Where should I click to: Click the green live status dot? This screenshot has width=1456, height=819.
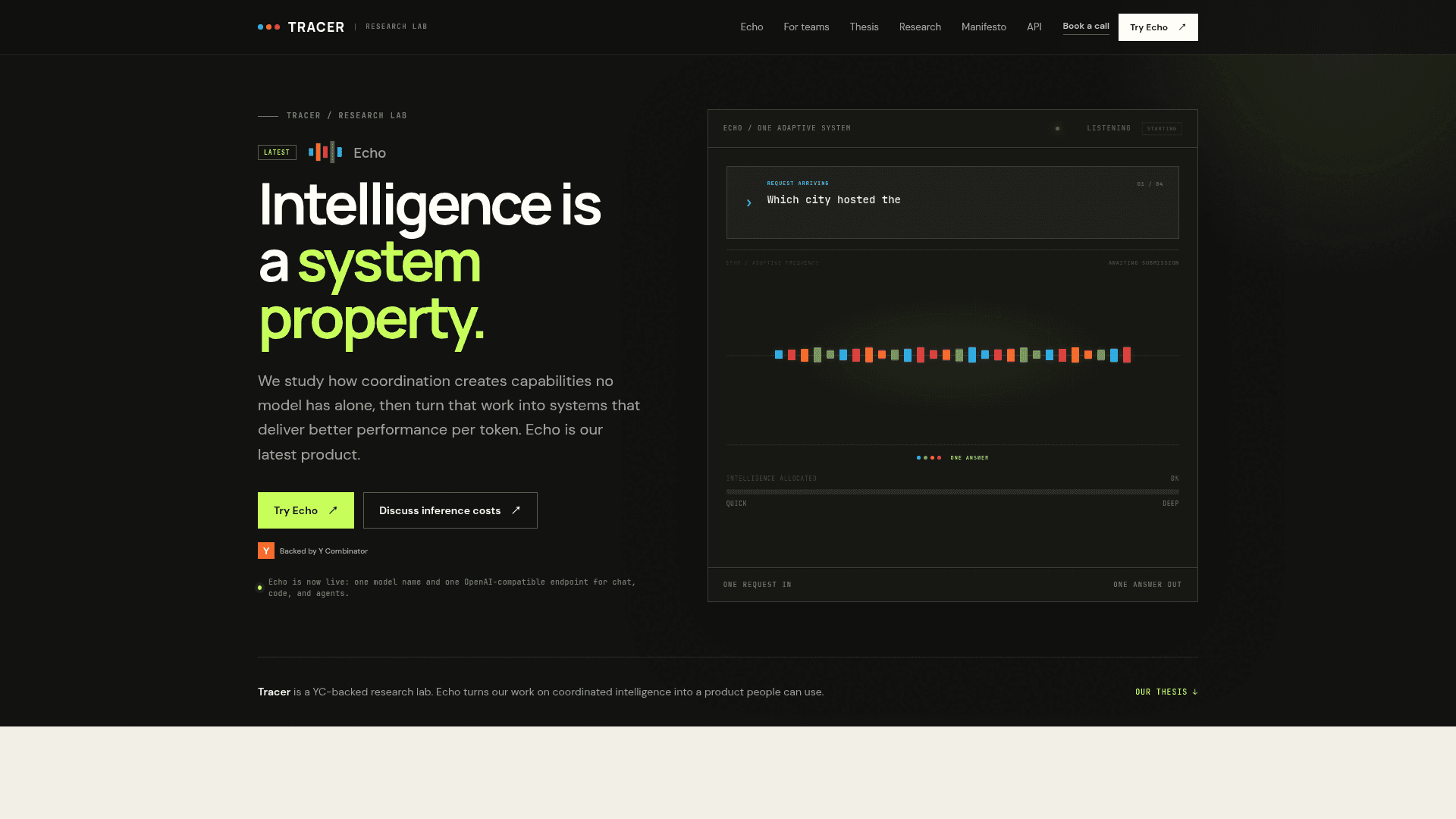(x=260, y=588)
